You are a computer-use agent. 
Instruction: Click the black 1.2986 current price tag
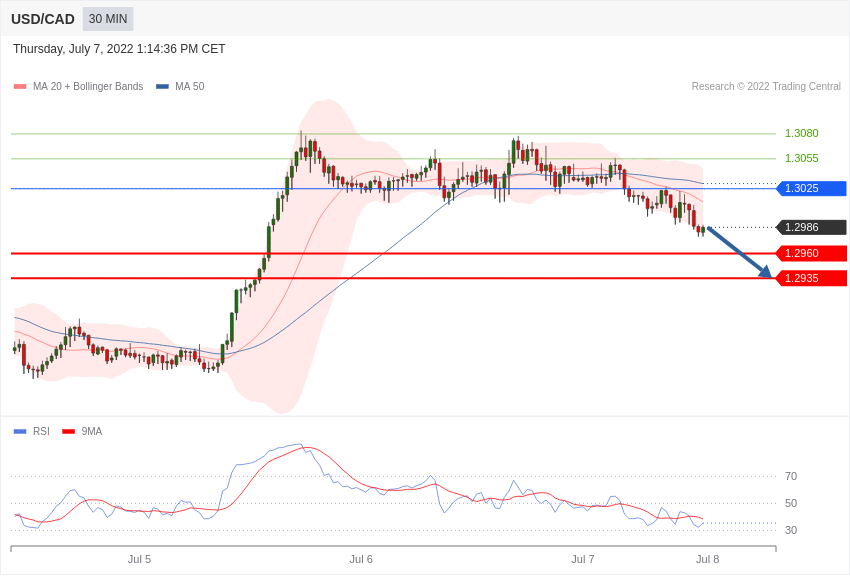point(811,227)
